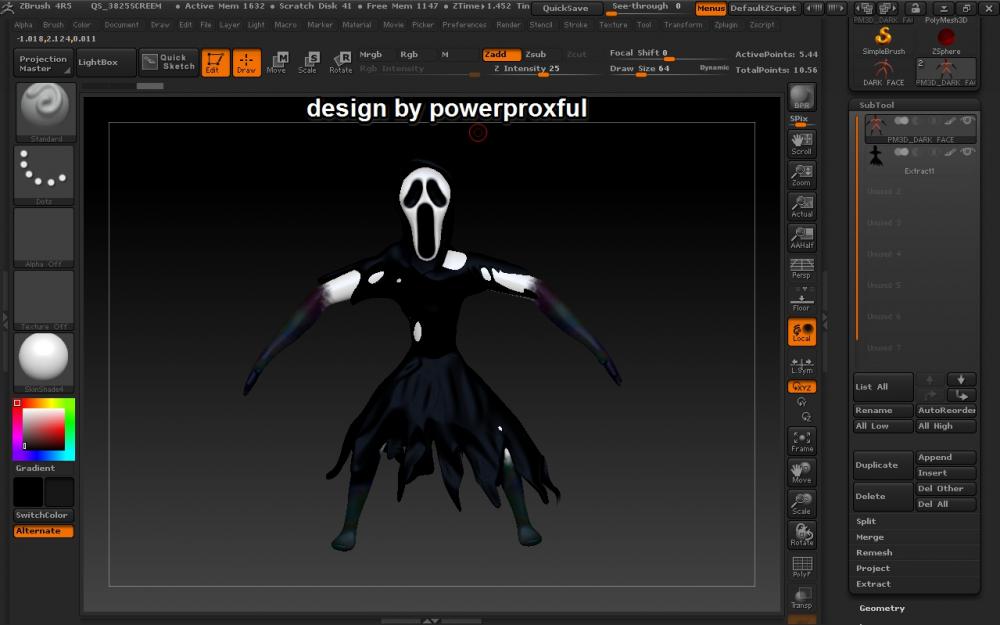Open the Preferences menu
The height and width of the screenshot is (625, 1000).
tap(464, 25)
